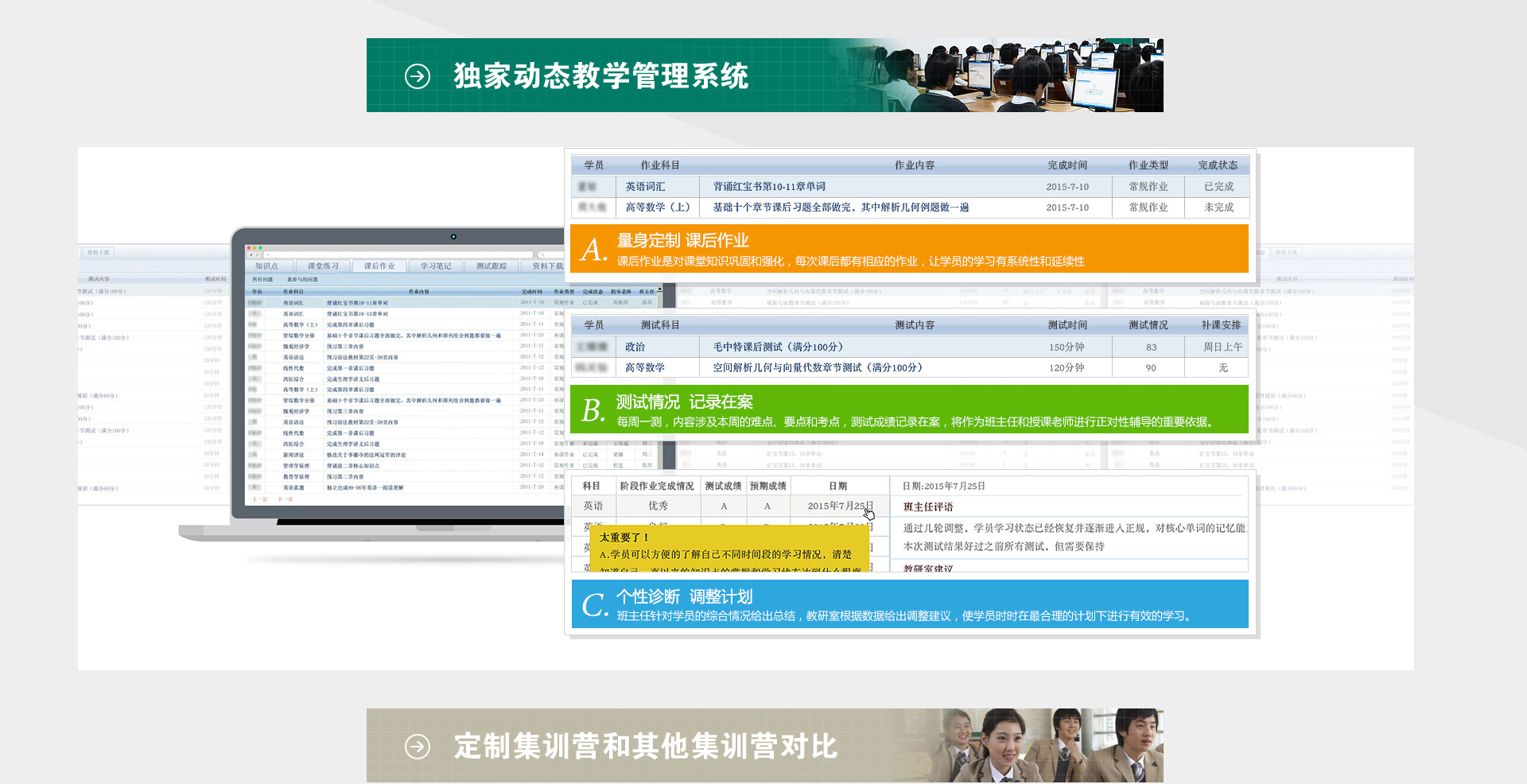The height and width of the screenshot is (784, 1527).
Task: Click the 量身定制 课后作业 heading
Action: [683, 241]
